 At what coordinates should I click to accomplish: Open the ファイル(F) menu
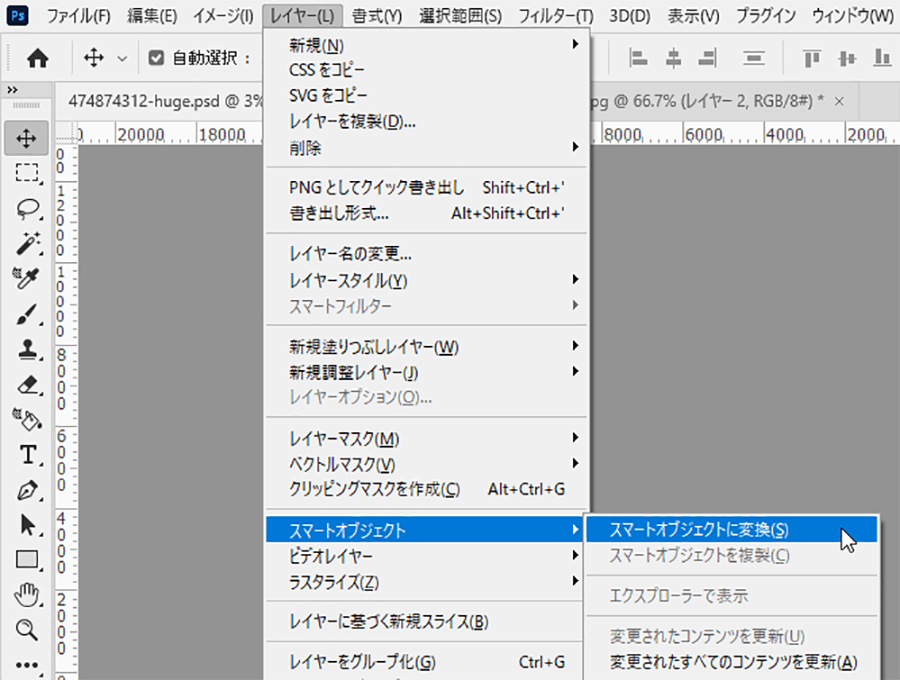(x=78, y=15)
